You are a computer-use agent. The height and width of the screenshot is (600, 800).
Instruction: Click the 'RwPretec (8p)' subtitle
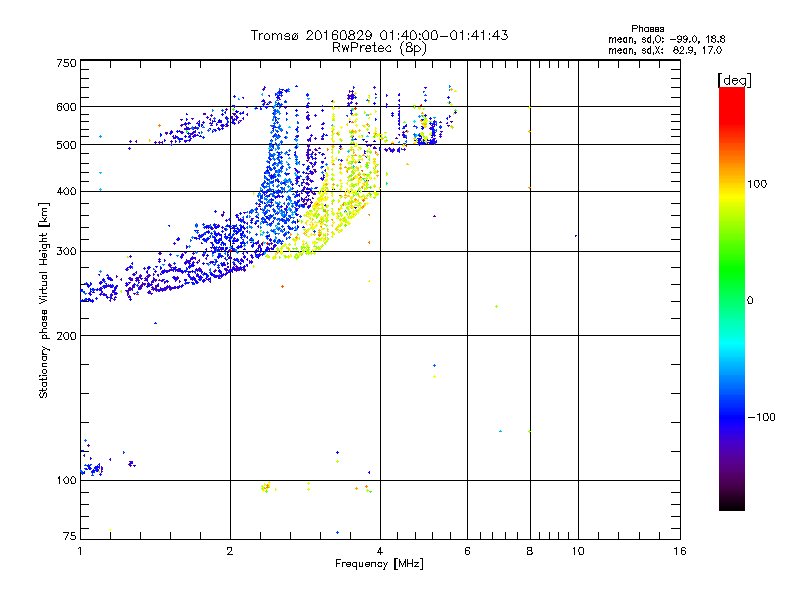coord(379,48)
